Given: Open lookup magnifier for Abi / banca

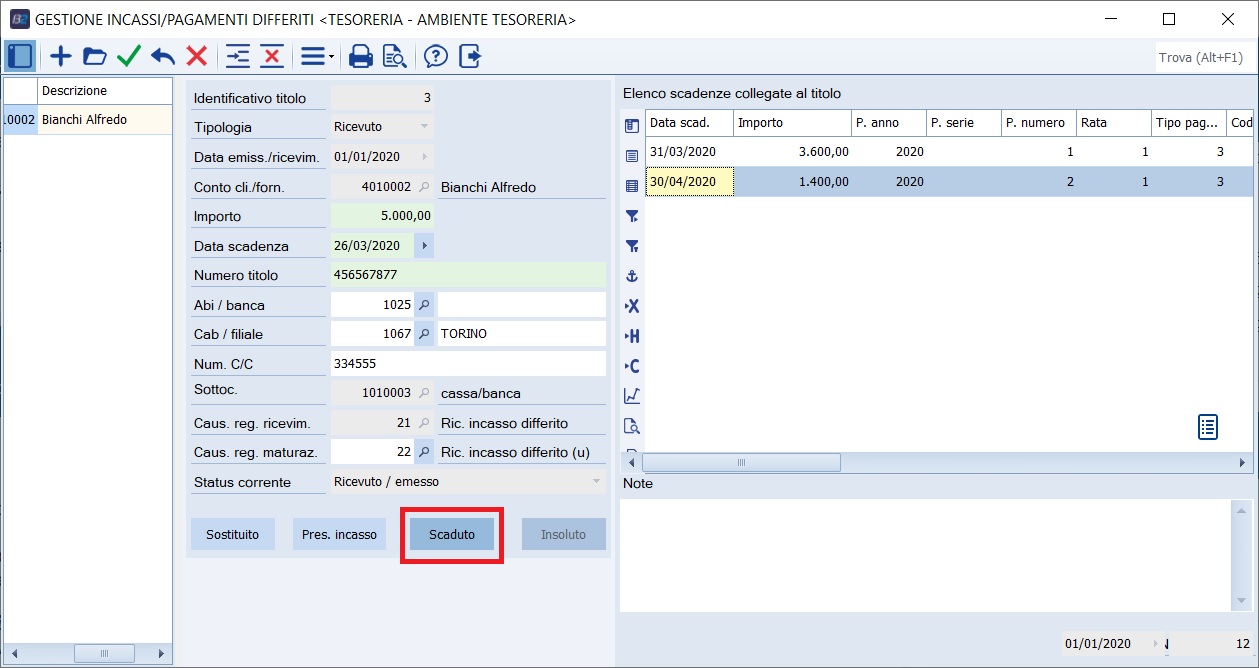Looking at the screenshot, I should (x=424, y=305).
